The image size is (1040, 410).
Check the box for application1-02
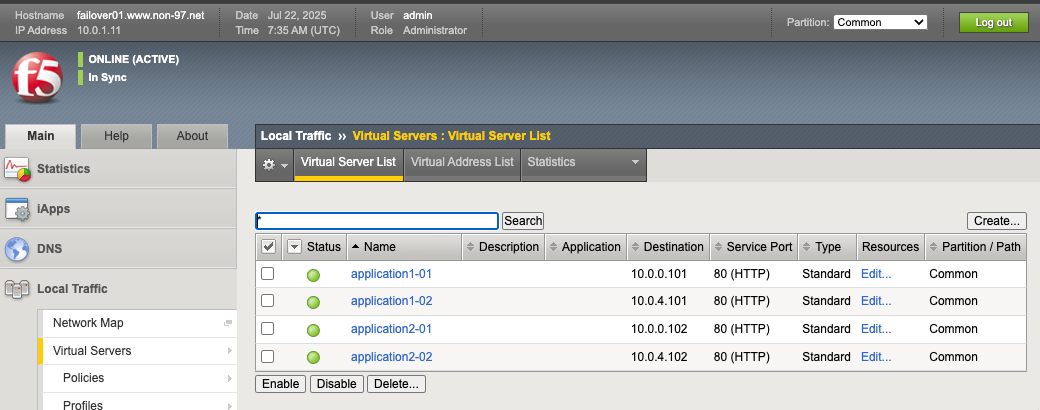coord(267,301)
